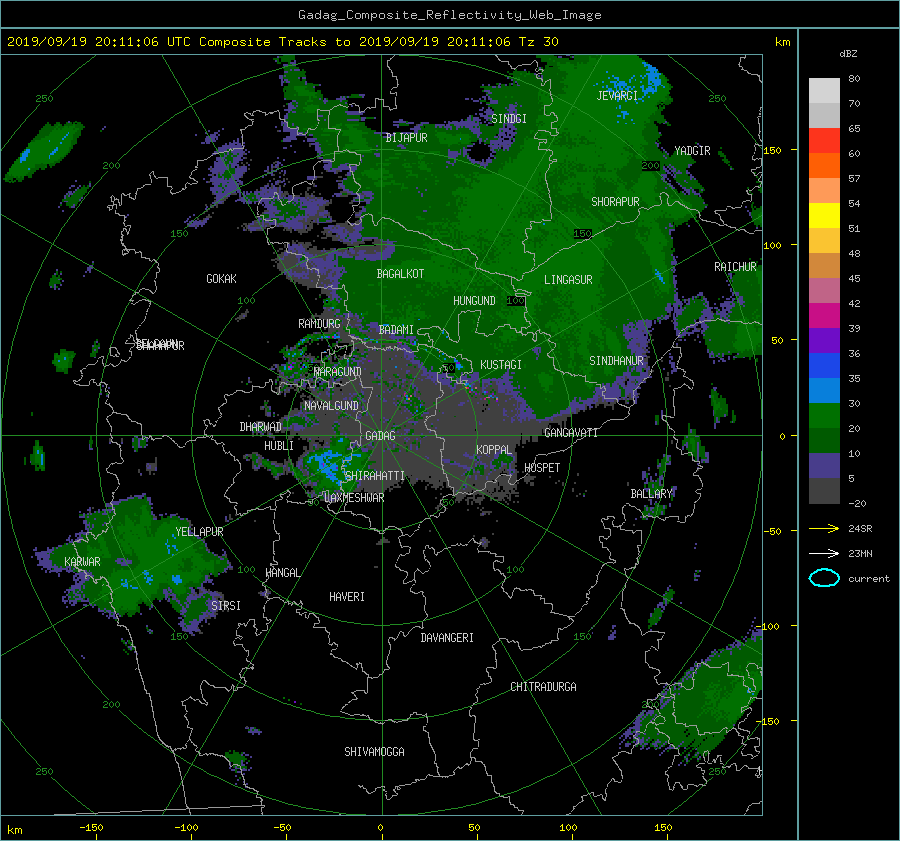Click the KUSTAGI label
This screenshot has width=900, height=841.
click(501, 365)
